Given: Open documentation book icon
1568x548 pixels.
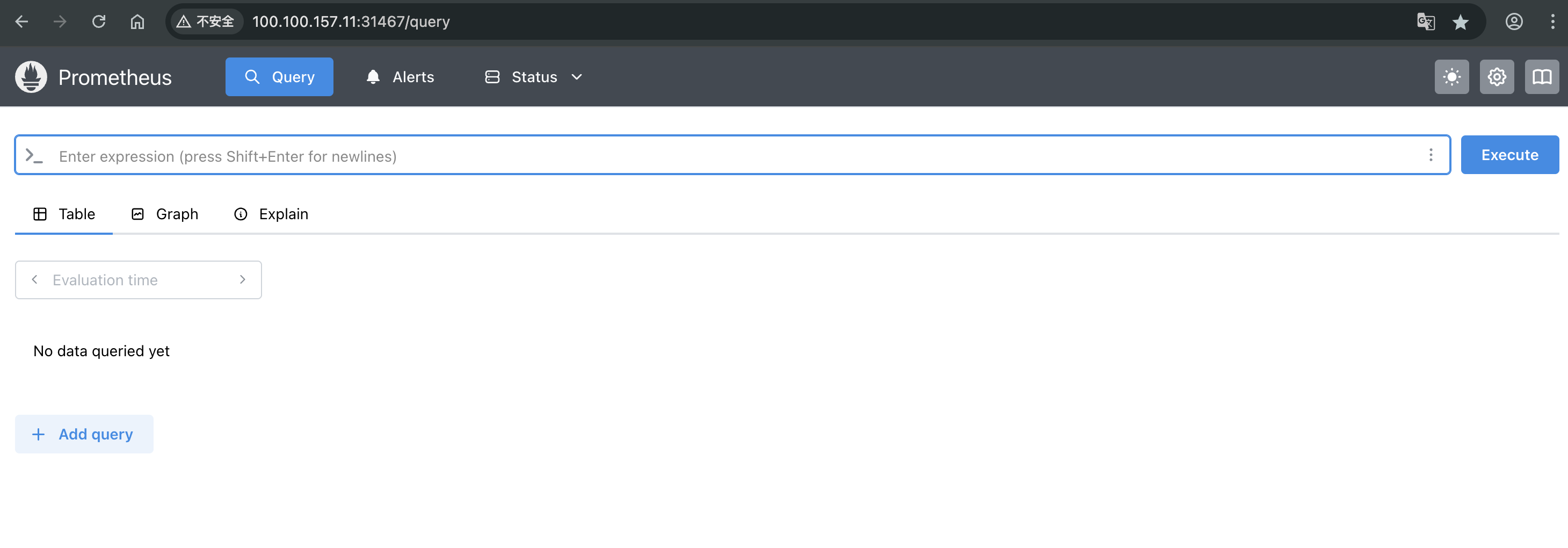Looking at the screenshot, I should pos(1542,77).
